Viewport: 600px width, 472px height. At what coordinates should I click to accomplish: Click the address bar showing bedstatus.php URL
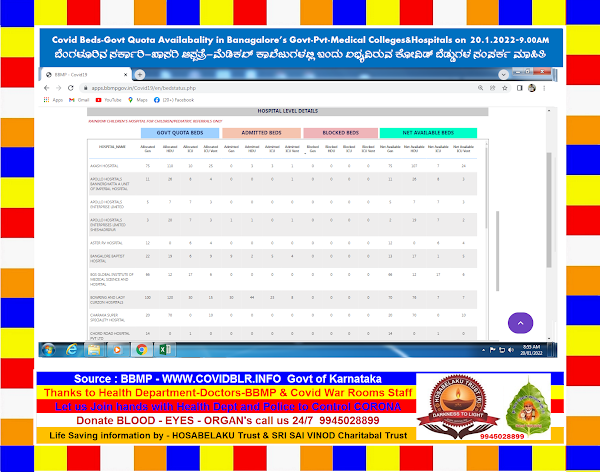[276, 88]
